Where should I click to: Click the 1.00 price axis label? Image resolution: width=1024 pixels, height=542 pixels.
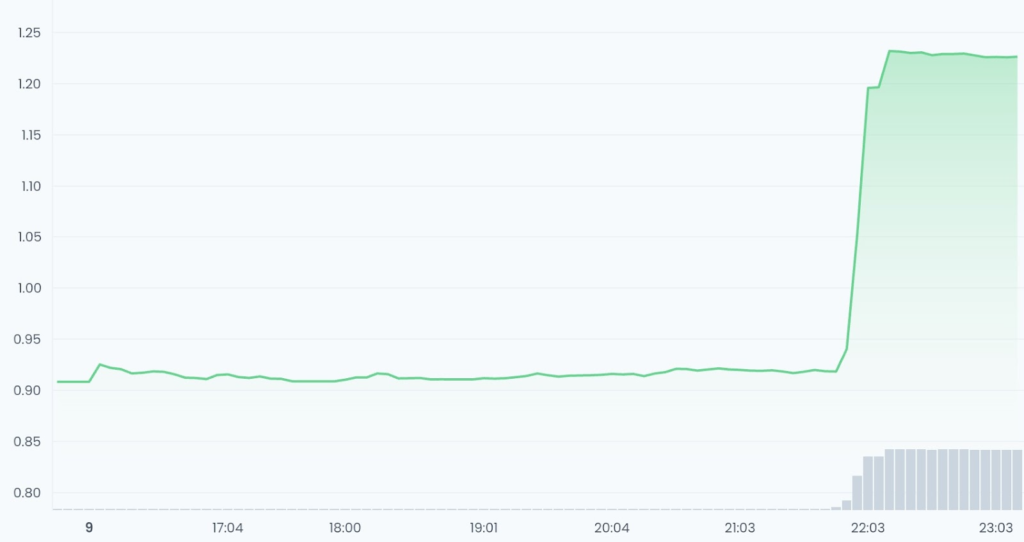tap(29, 288)
